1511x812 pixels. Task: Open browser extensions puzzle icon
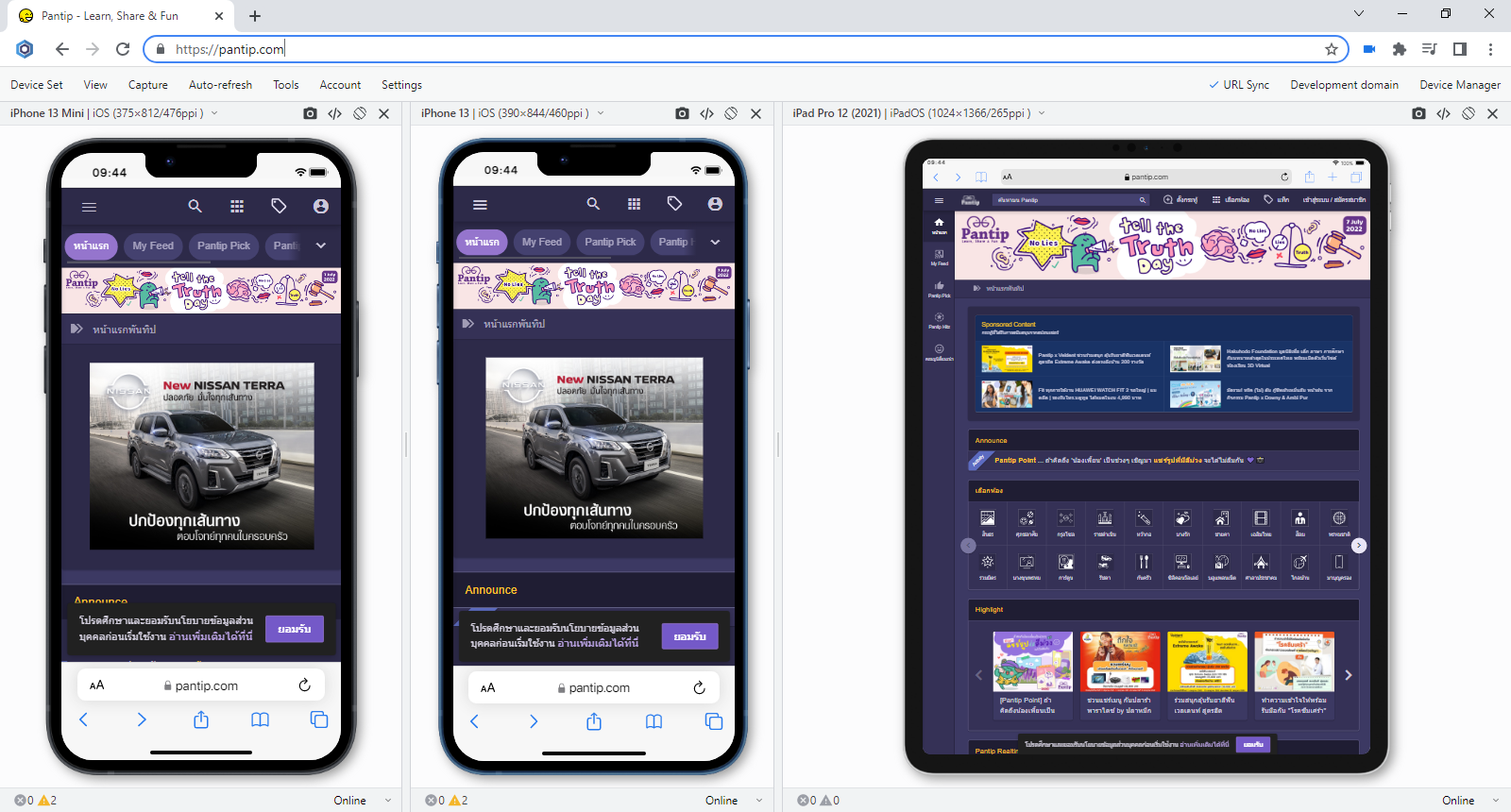pos(1400,49)
